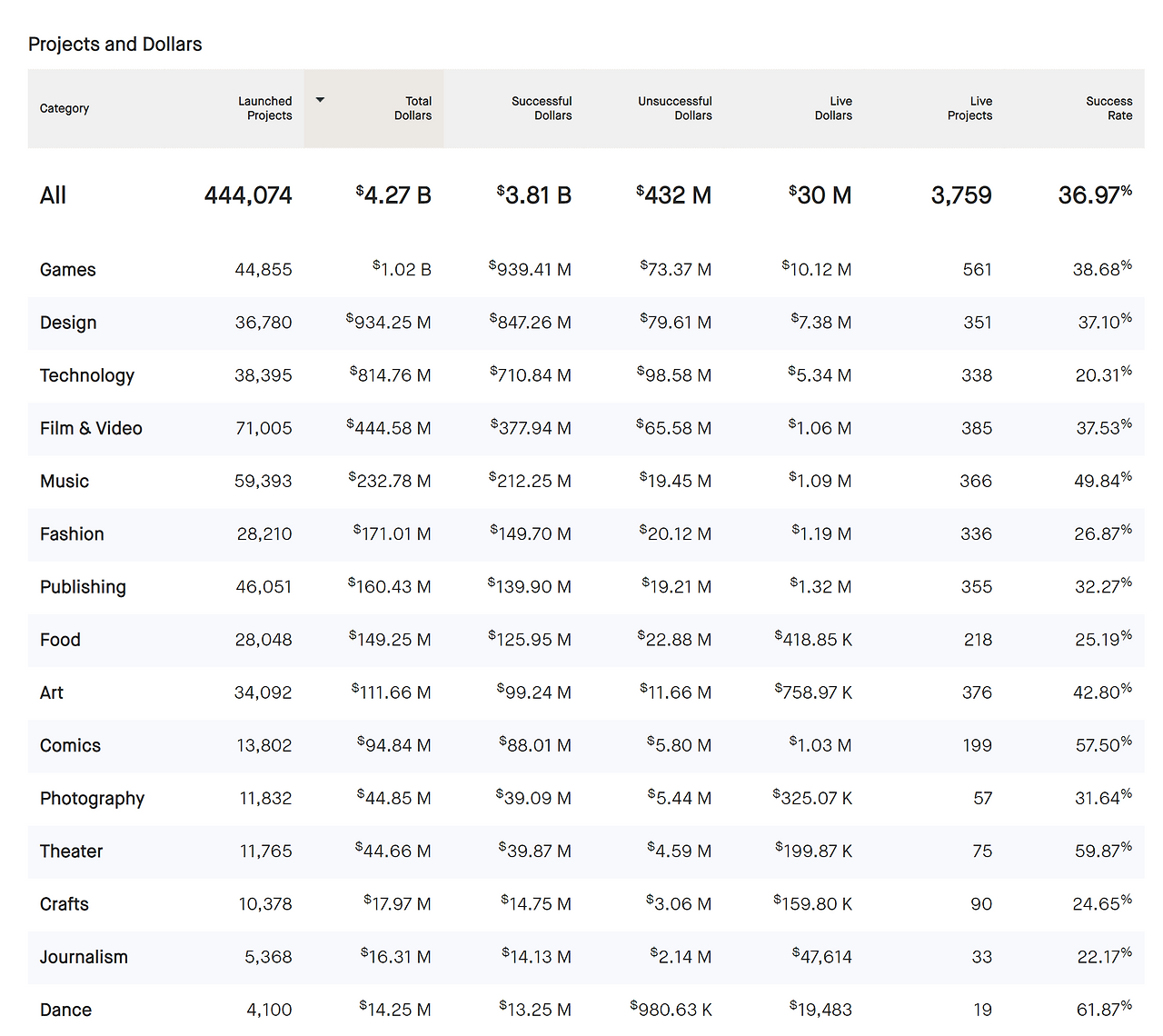Open the Film & Video category
This screenshot has width=1163, height=1036.
point(91,428)
